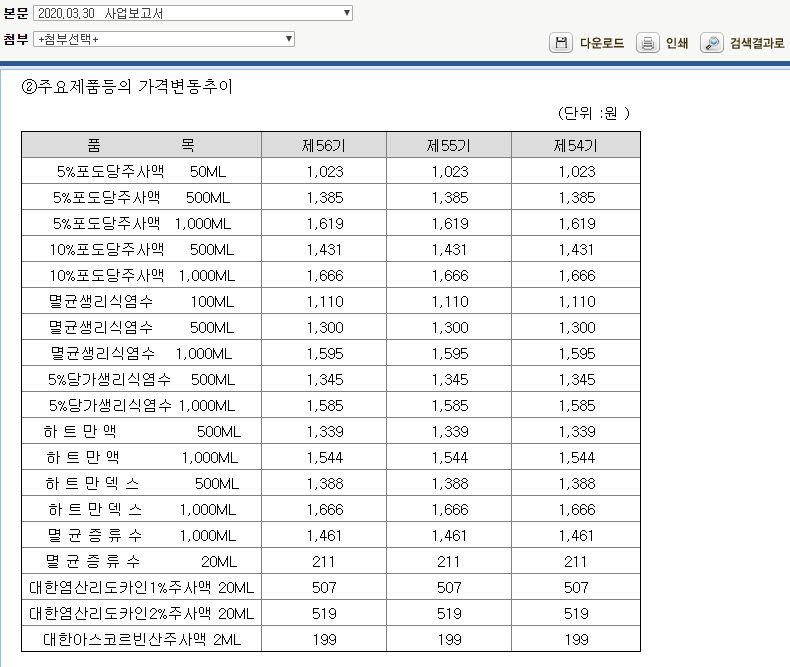Click 제55기 value 1,385

[450, 198]
